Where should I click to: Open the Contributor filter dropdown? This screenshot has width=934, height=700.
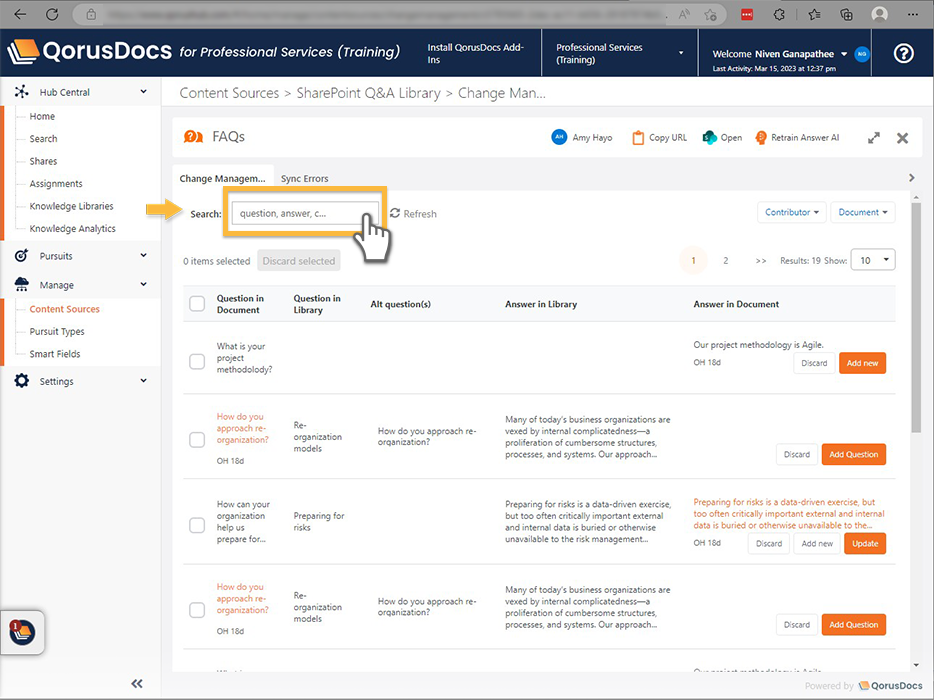[x=792, y=212]
